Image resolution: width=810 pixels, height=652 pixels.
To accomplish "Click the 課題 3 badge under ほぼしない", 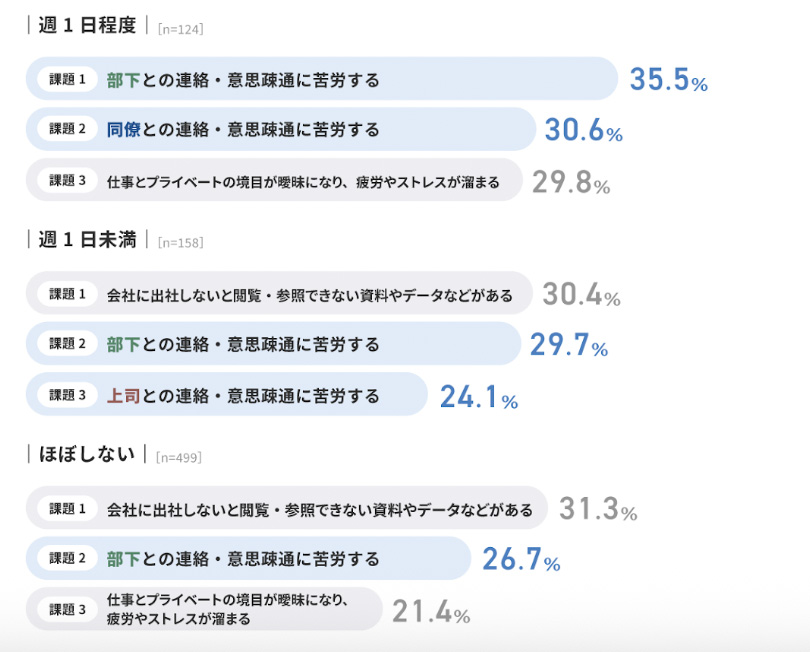I will pos(68,610).
